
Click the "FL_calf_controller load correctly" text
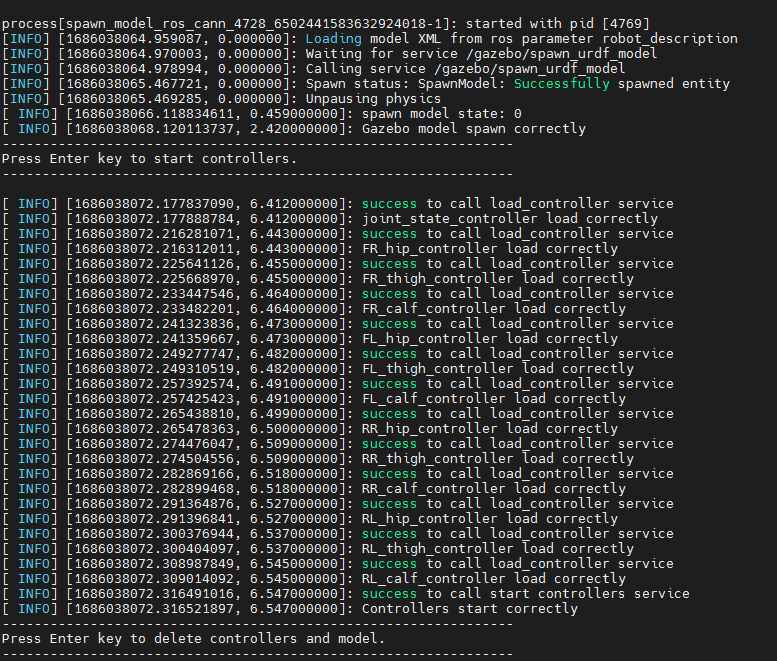pyautogui.click(x=493, y=398)
